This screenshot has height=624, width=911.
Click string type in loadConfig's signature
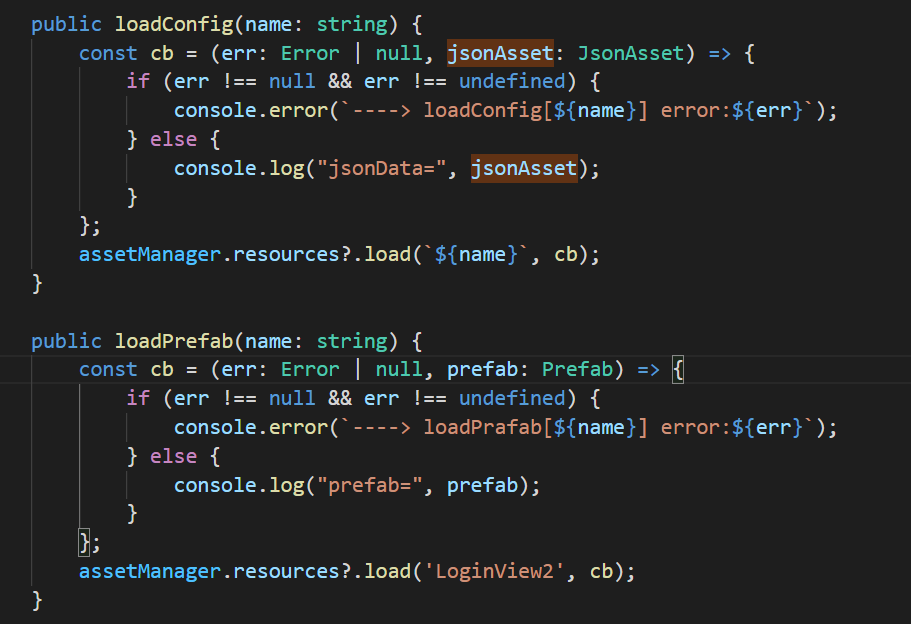pos(352,24)
